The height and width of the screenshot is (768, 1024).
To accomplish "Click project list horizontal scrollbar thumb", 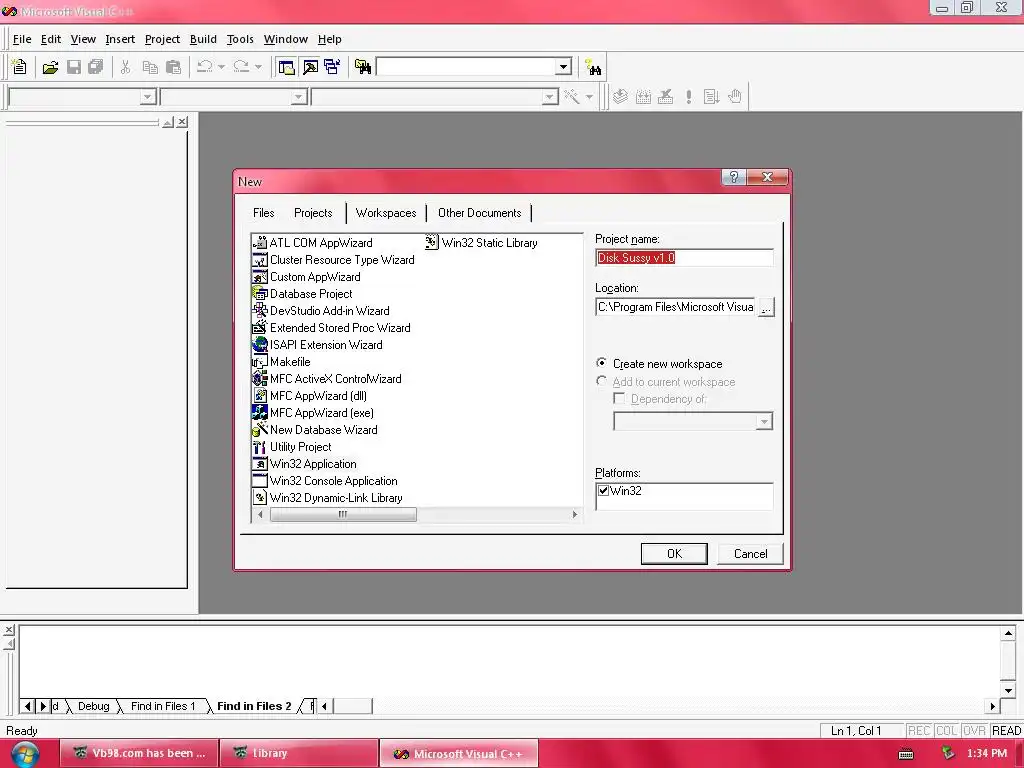I will click(343, 515).
